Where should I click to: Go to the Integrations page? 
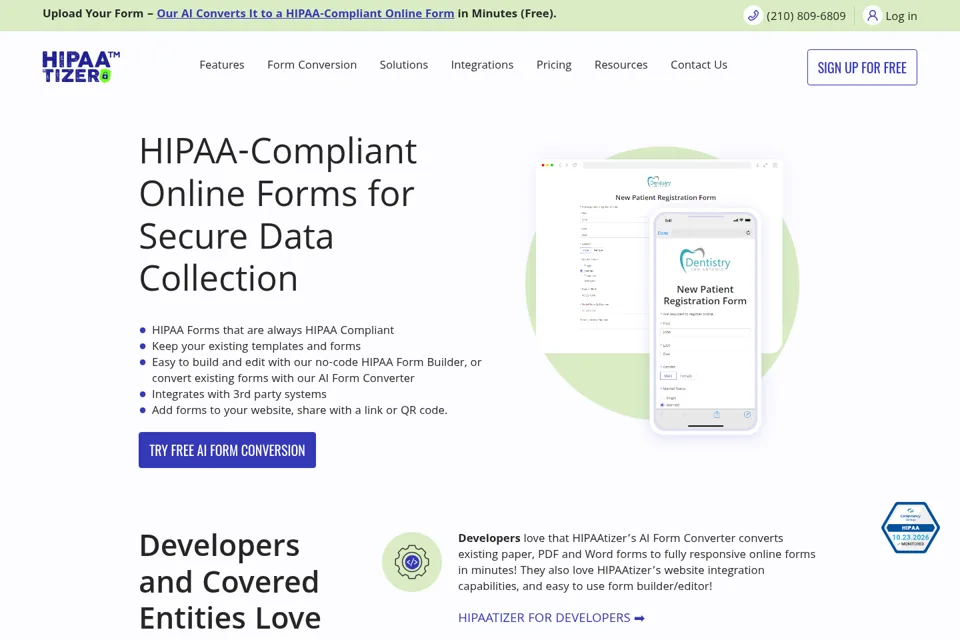click(x=482, y=65)
